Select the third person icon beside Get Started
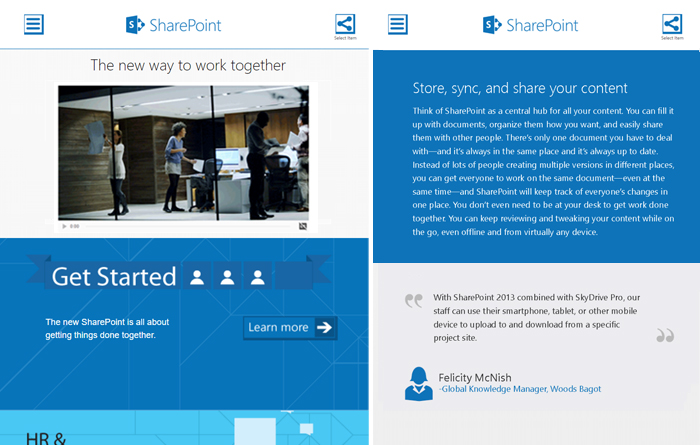 258,277
